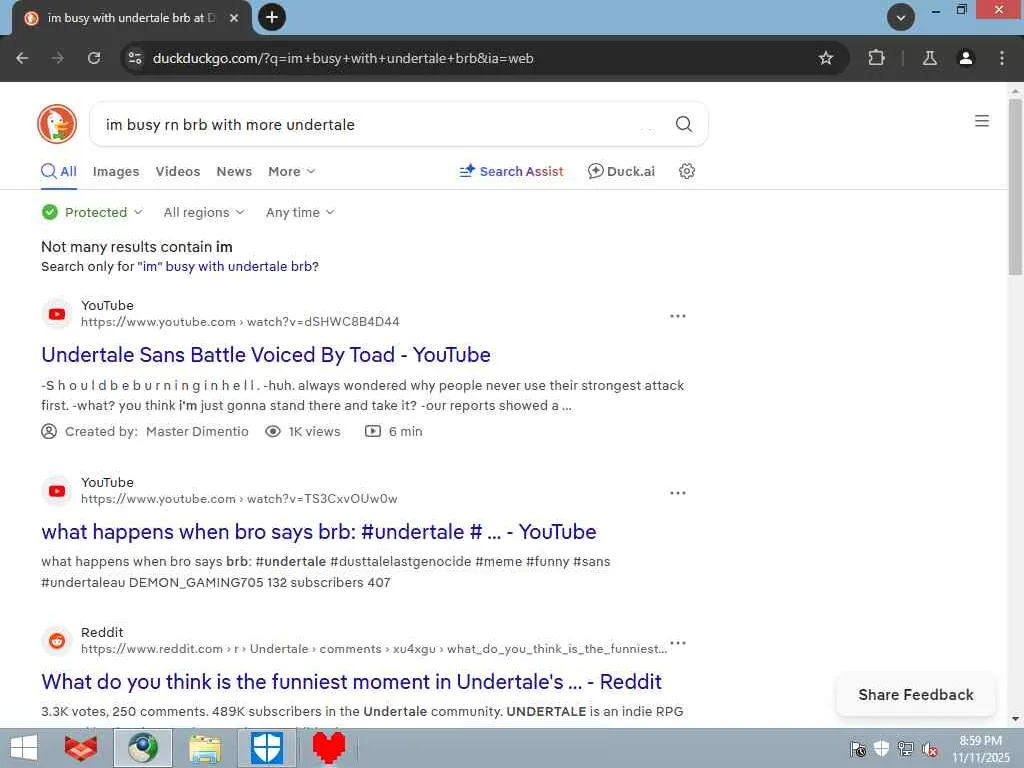The width and height of the screenshot is (1024, 768).
Task: Expand the Any time filter dropdown
Action: point(300,212)
